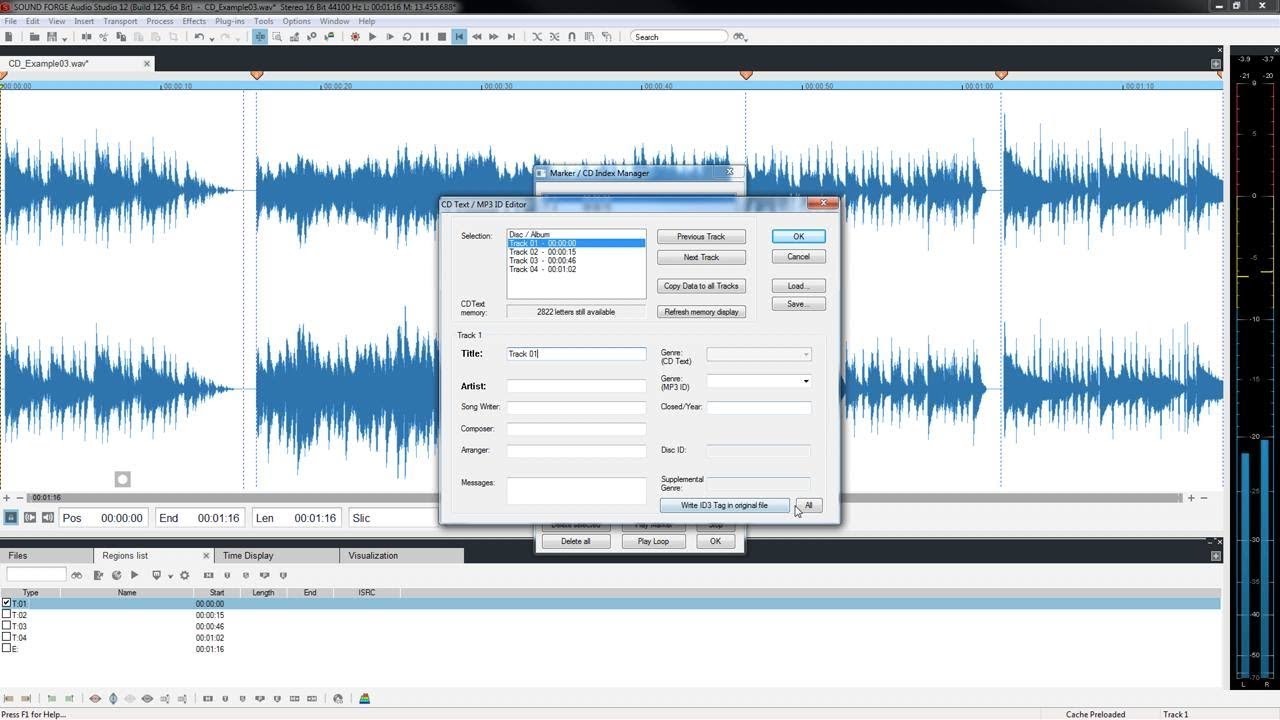Expand marker dropdown arrow in Regions list toolbar
Viewport: 1280px width, 720px height.
(x=170, y=576)
